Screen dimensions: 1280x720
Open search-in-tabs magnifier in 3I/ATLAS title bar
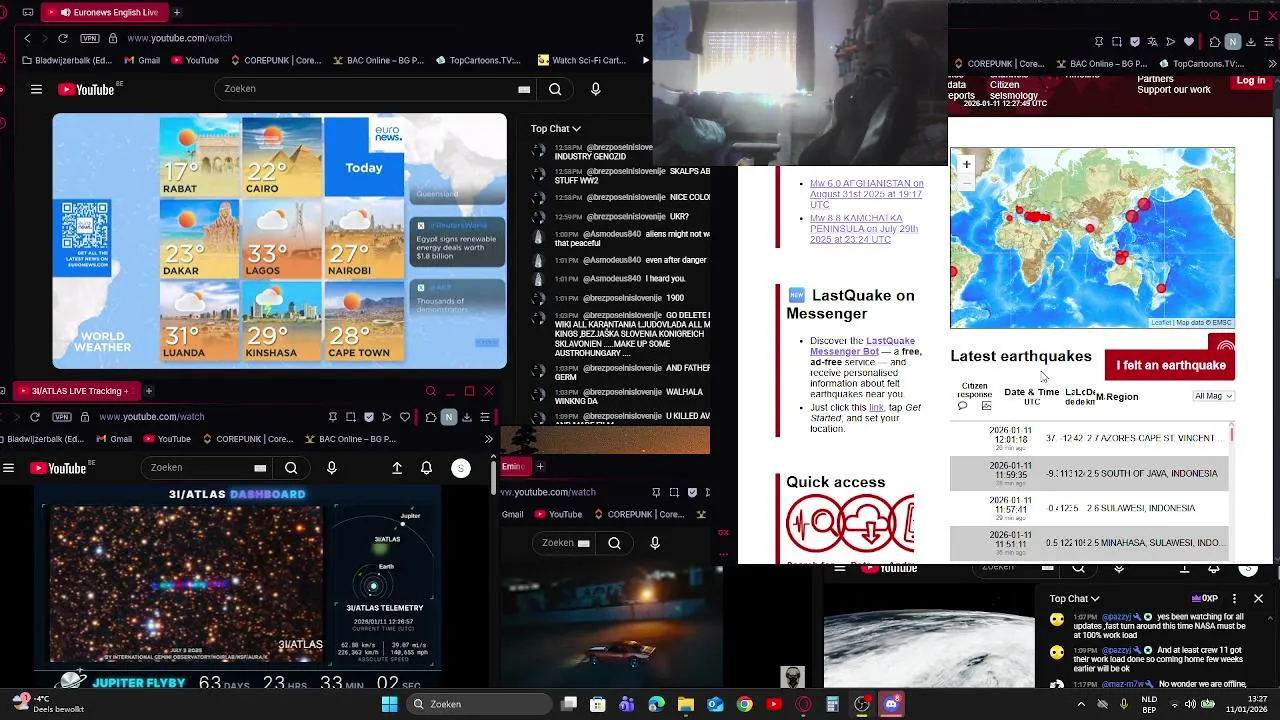click(x=430, y=391)
